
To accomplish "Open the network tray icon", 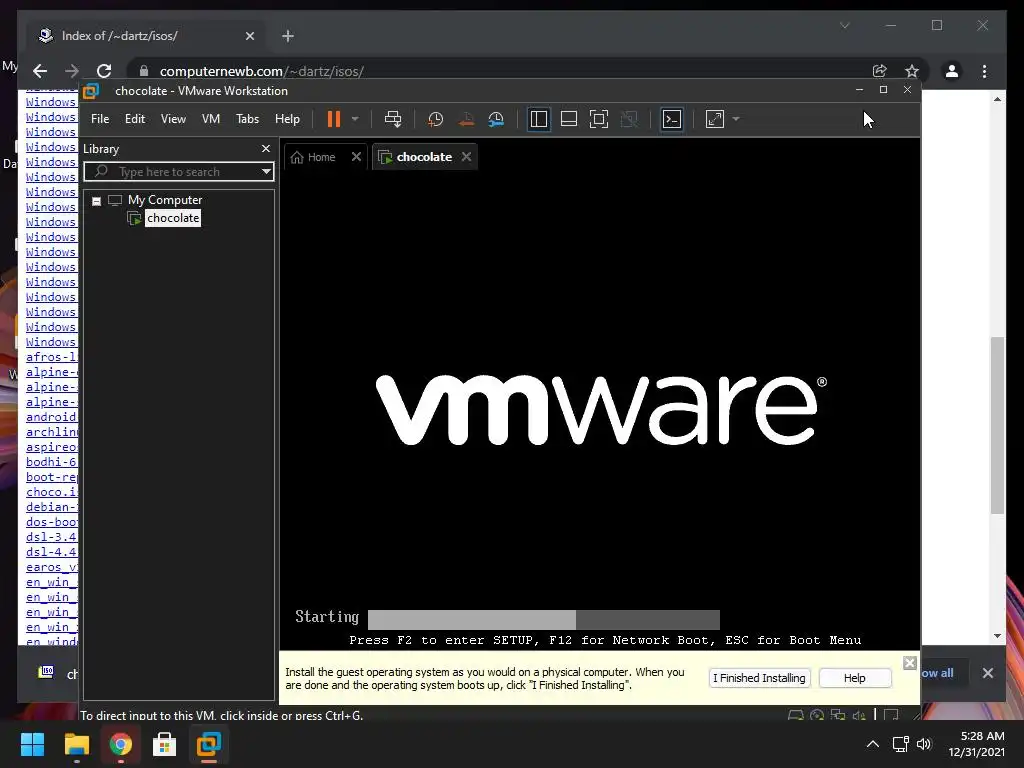I will [901, 744].
